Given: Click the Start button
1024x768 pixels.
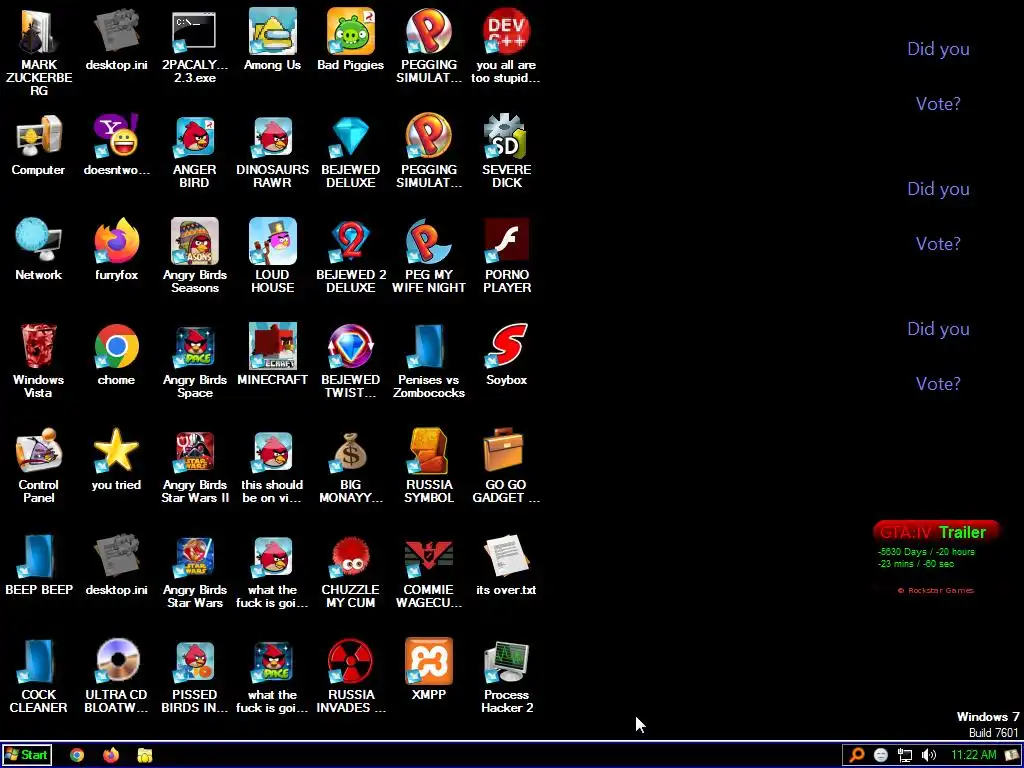Looking at the screenshot, I should (26, 756).
